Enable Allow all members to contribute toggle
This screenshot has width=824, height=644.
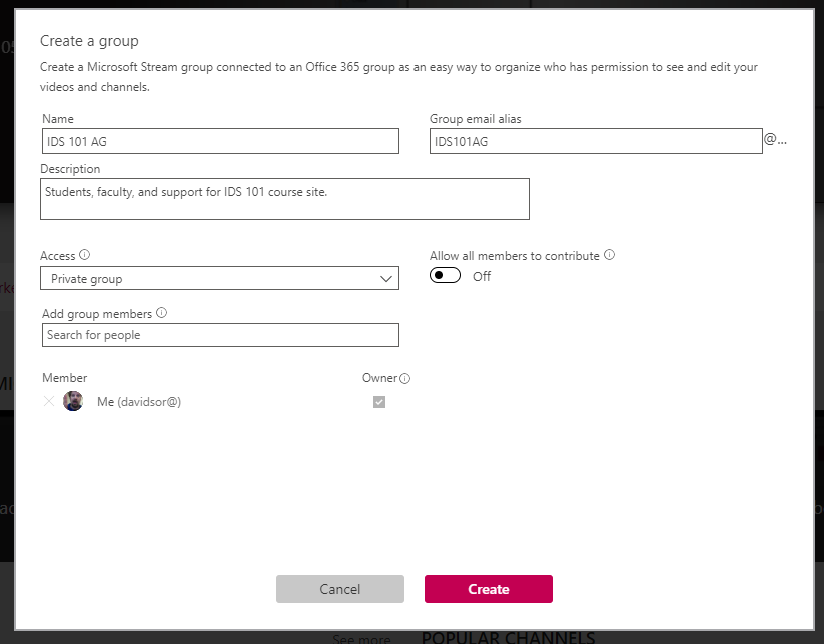point(445,275)
